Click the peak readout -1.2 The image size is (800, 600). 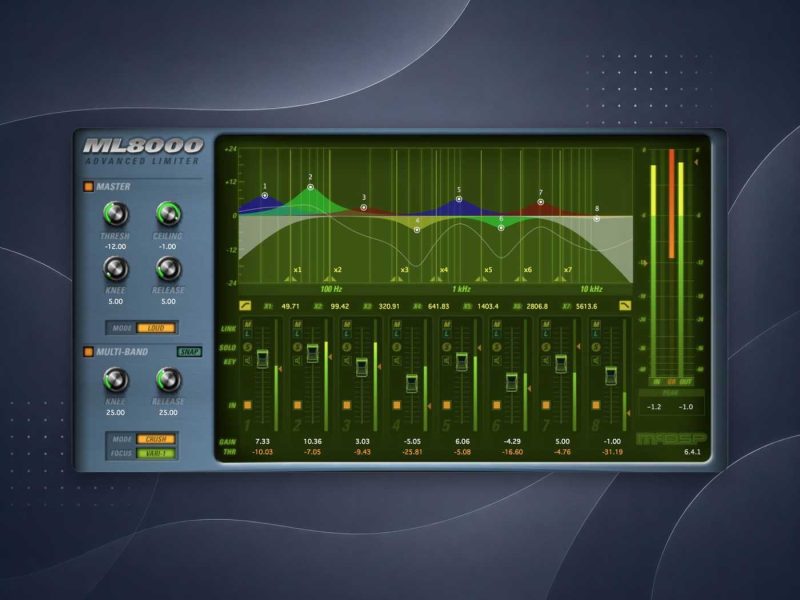(x=654, y=407)
